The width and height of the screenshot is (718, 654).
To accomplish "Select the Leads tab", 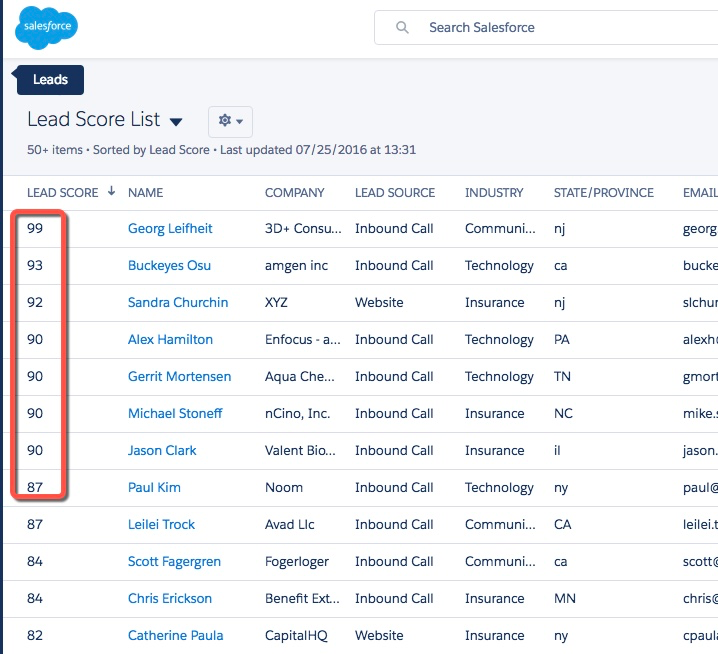I will click(x=51, y=80).
